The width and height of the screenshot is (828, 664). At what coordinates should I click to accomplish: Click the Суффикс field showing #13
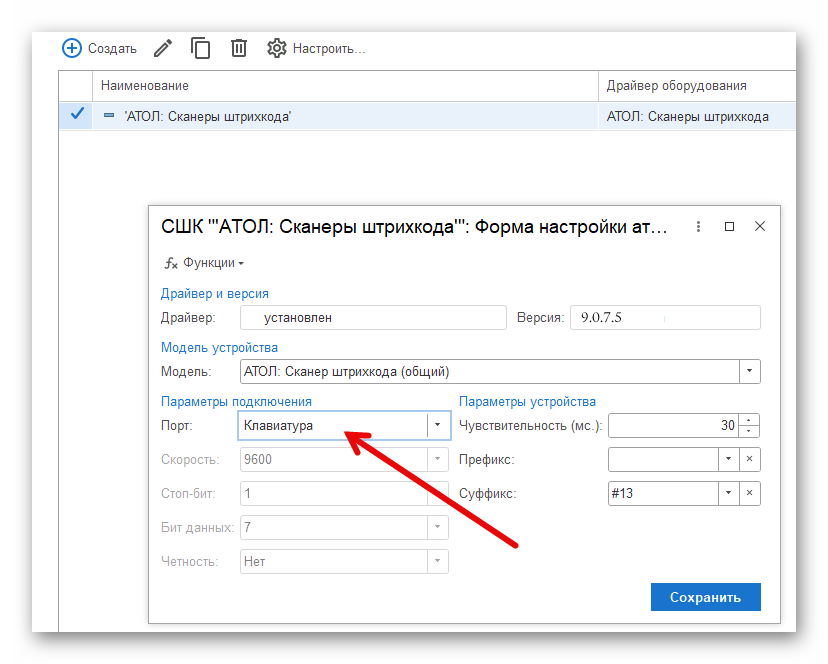663,493
